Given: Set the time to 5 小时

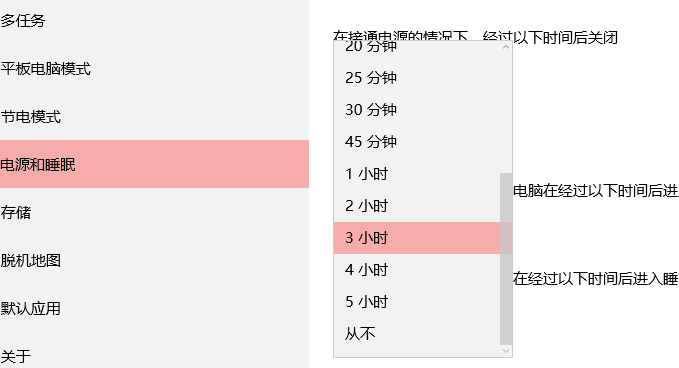Looking at the screenshot, I should click(x=417, y=302).
